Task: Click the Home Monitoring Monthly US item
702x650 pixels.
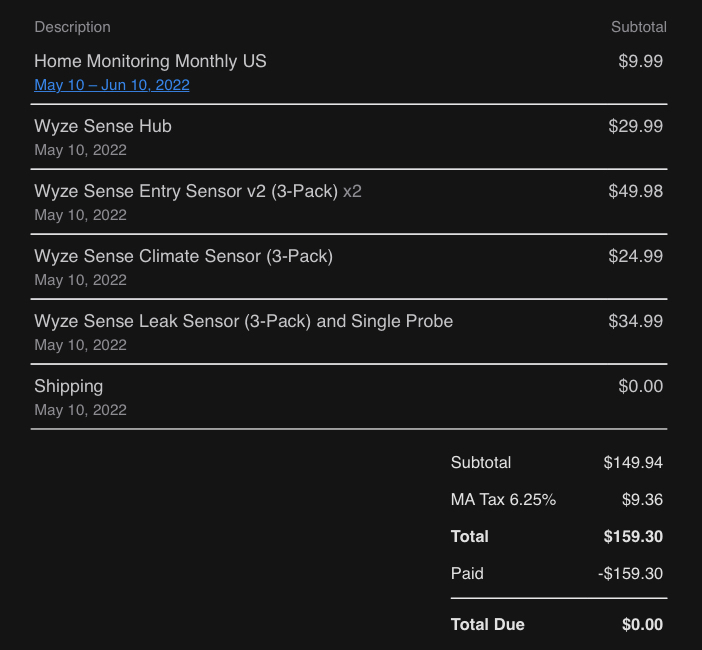Action: [150, 61]
